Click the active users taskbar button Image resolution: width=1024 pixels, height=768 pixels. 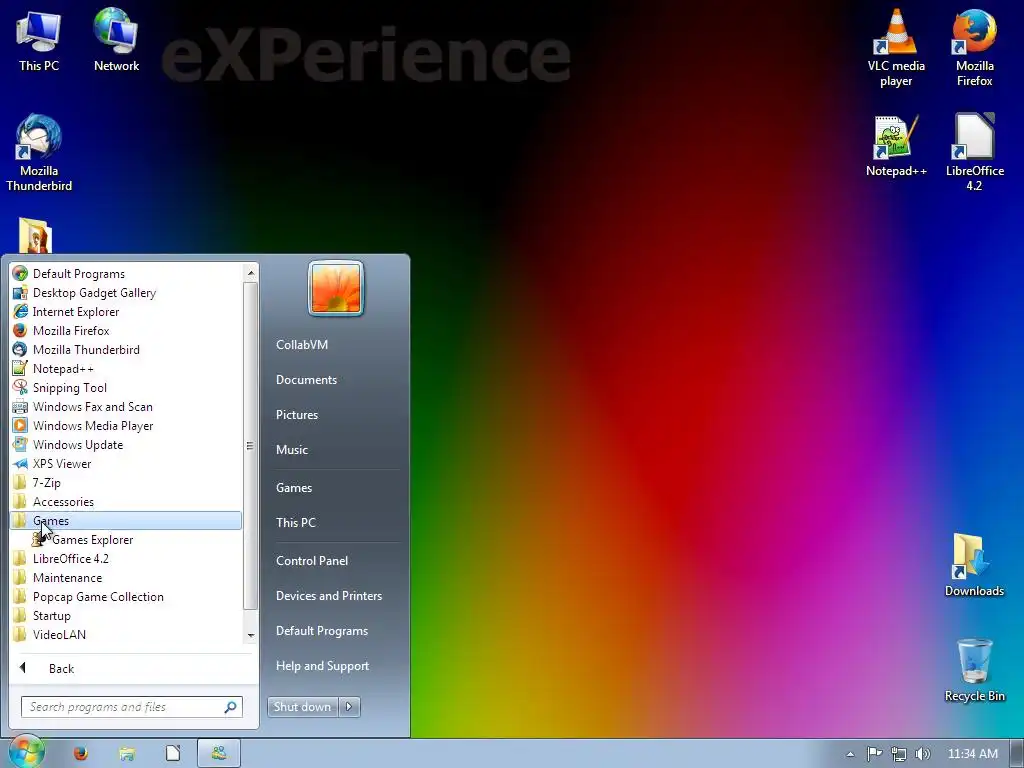tap(219, 753)
